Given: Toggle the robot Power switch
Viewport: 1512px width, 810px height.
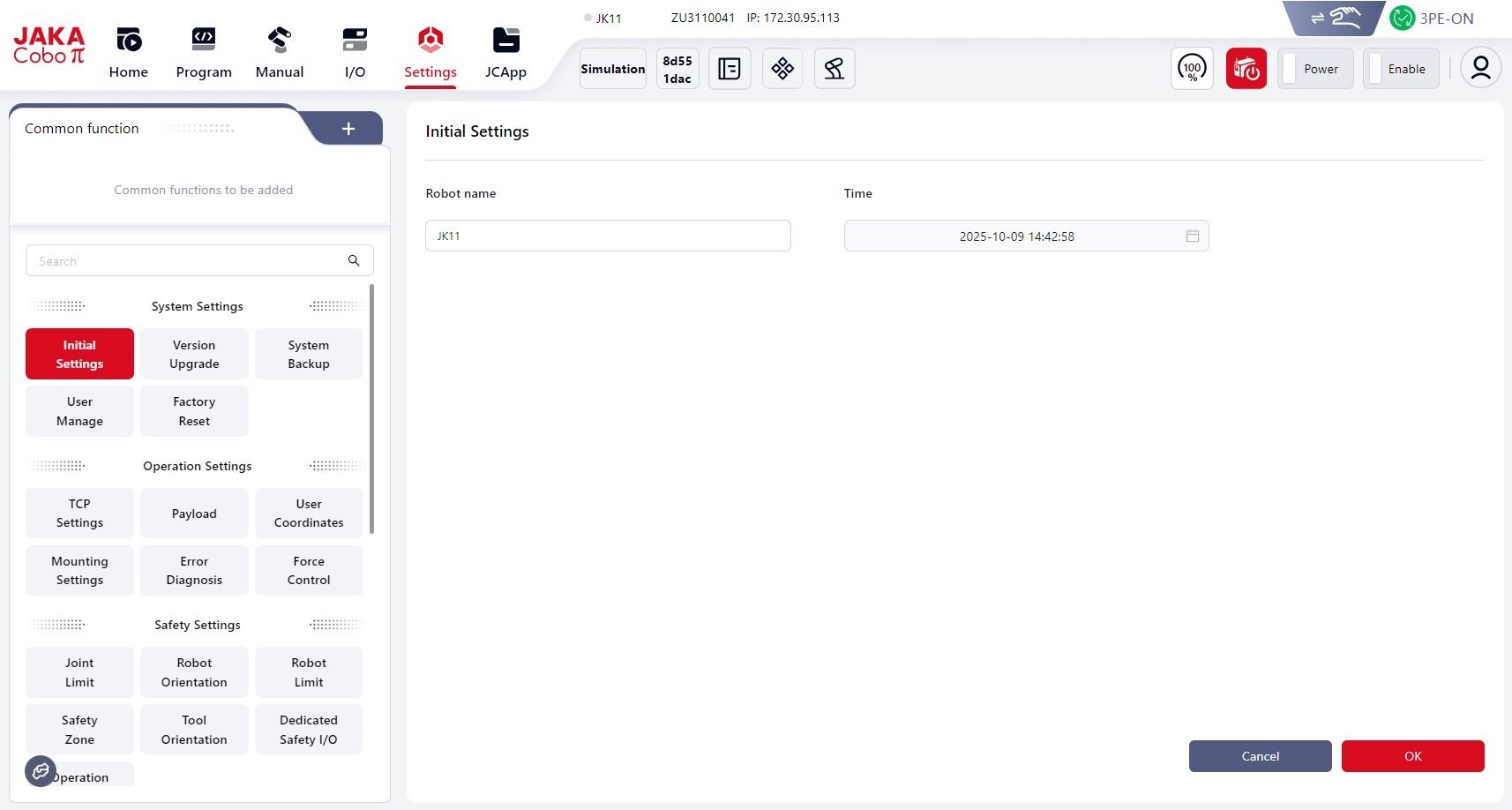Looking at the screenshot, I should [x=1314, y=69].
